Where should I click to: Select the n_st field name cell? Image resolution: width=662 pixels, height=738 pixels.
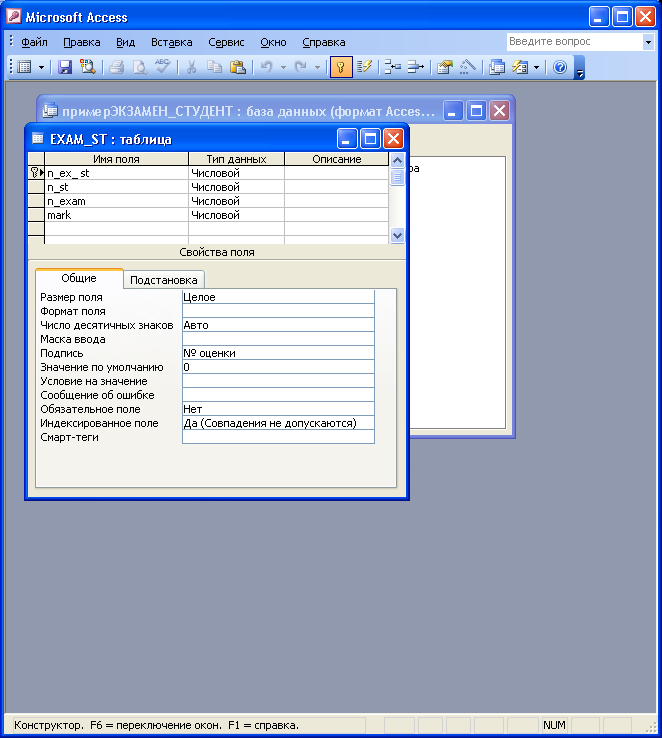pyautogui.click(x=116, y=187)
